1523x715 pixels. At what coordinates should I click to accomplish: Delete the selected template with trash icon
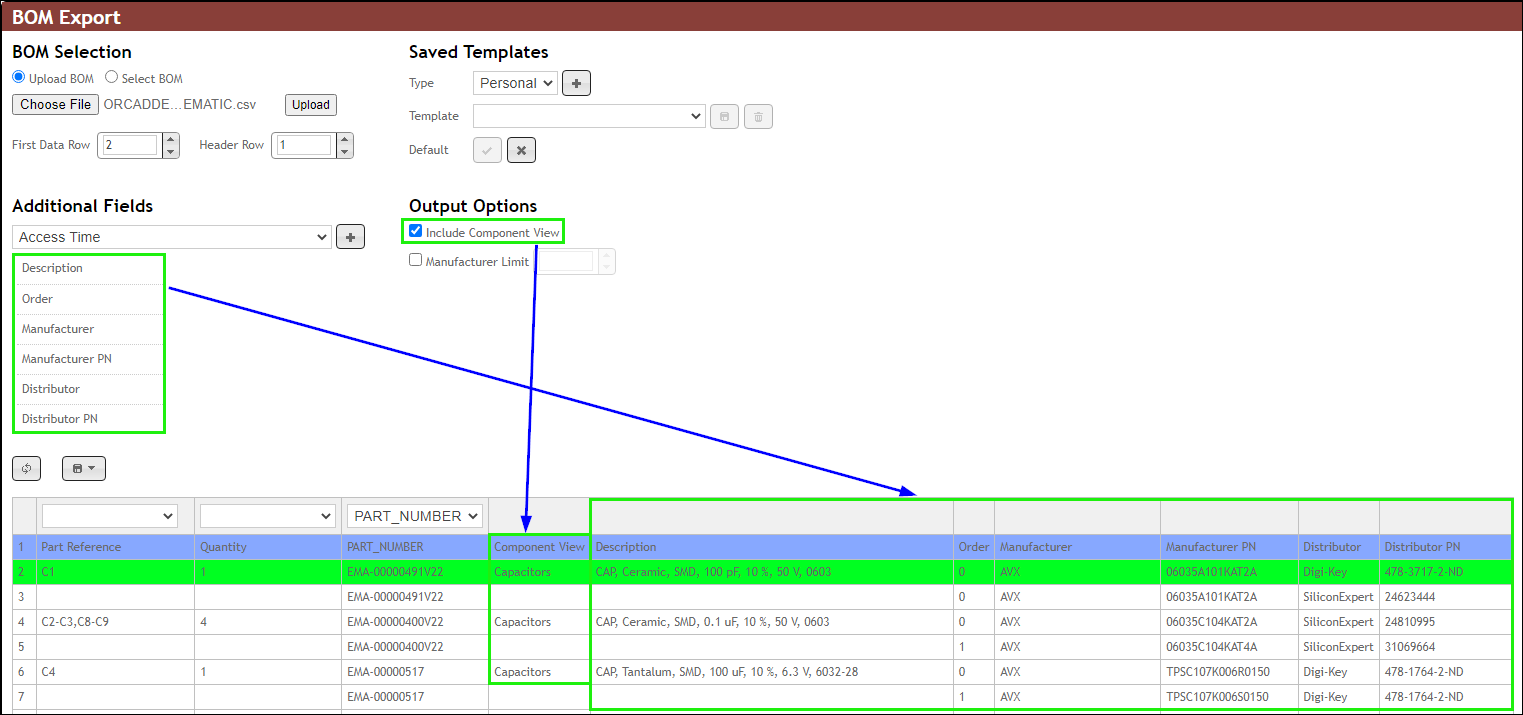tap(758, 116)
